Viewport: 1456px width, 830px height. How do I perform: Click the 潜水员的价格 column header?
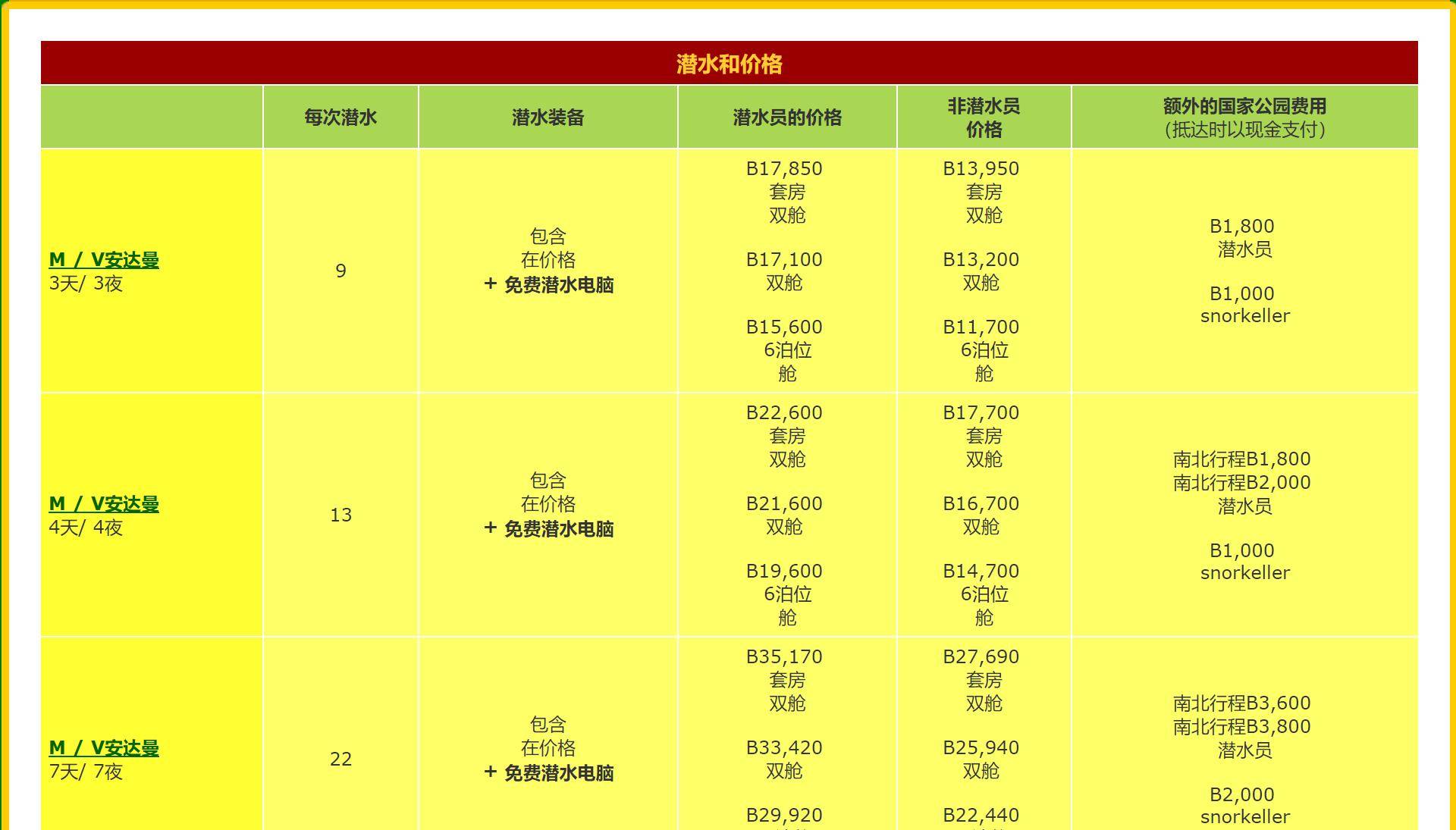(787, 117)
